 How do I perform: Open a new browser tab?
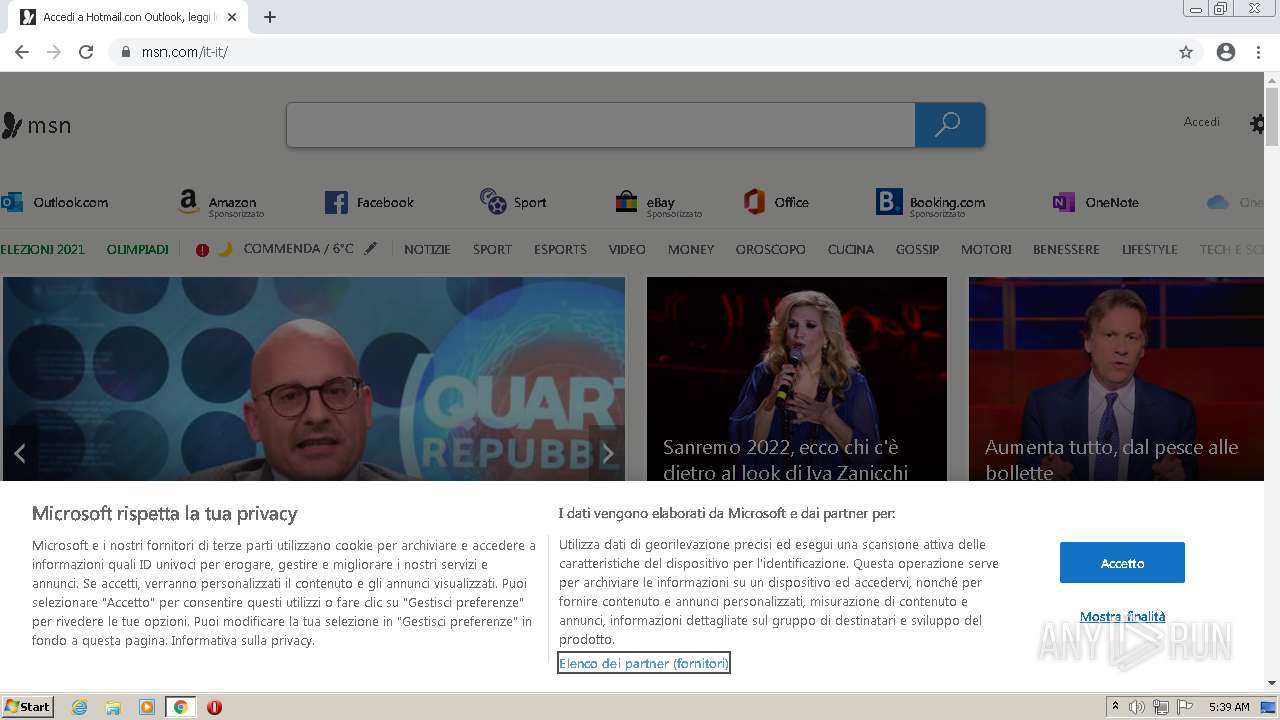(x=270, y=17)
